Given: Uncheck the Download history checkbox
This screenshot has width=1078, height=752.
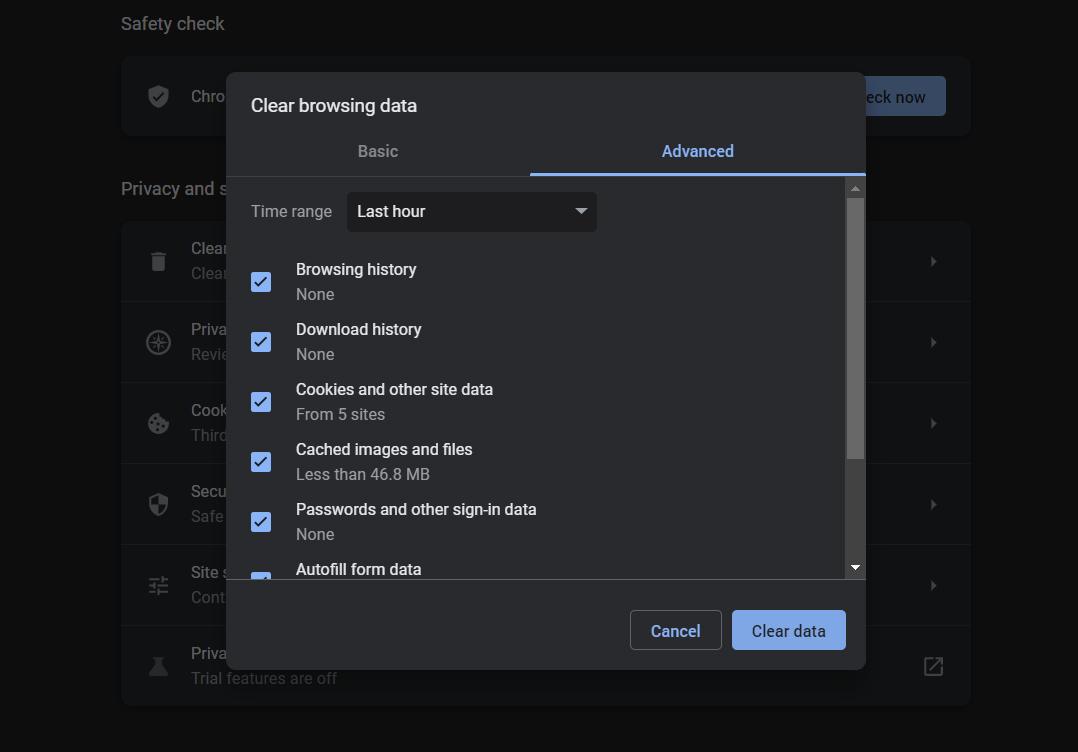Looking at the screenshot, I should click(x=261, y=342).
